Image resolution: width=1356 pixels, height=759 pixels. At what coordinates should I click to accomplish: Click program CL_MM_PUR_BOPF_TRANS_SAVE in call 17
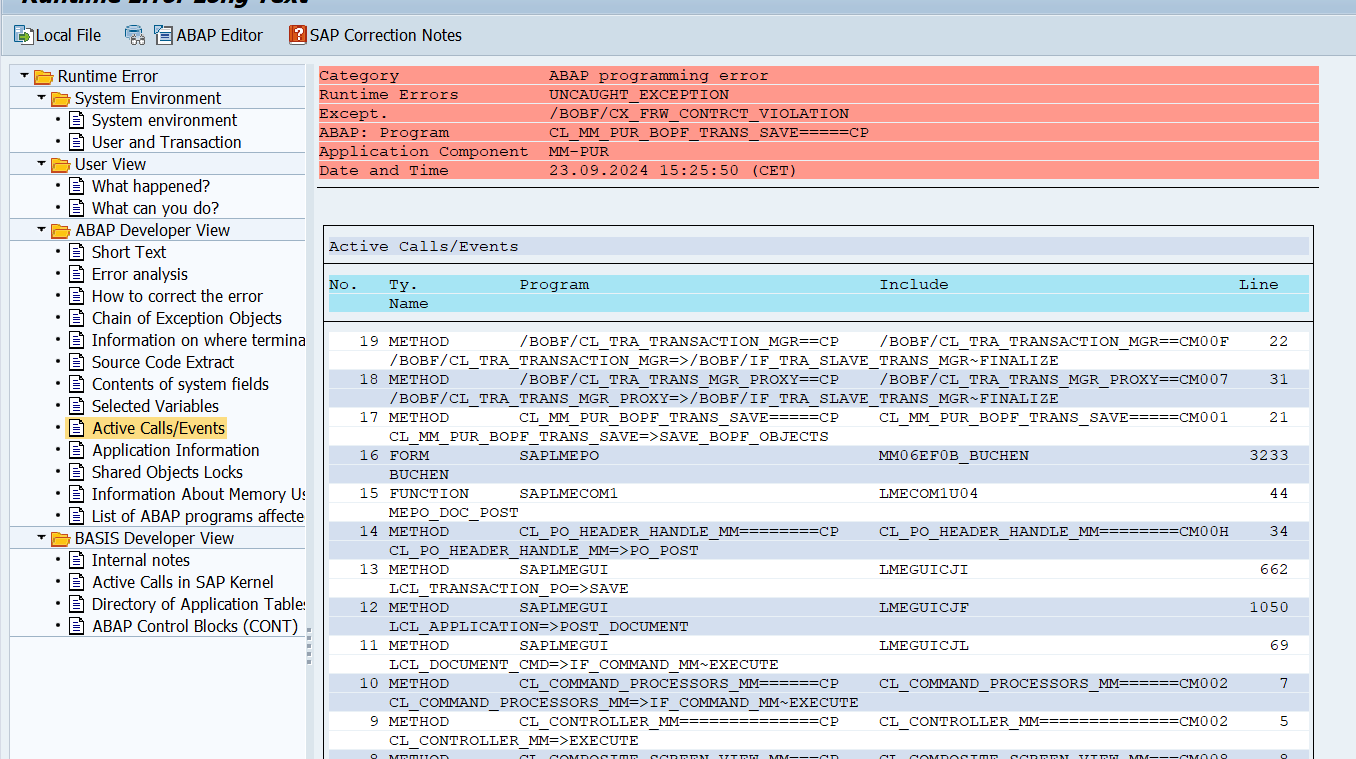[x=679, y=418]
